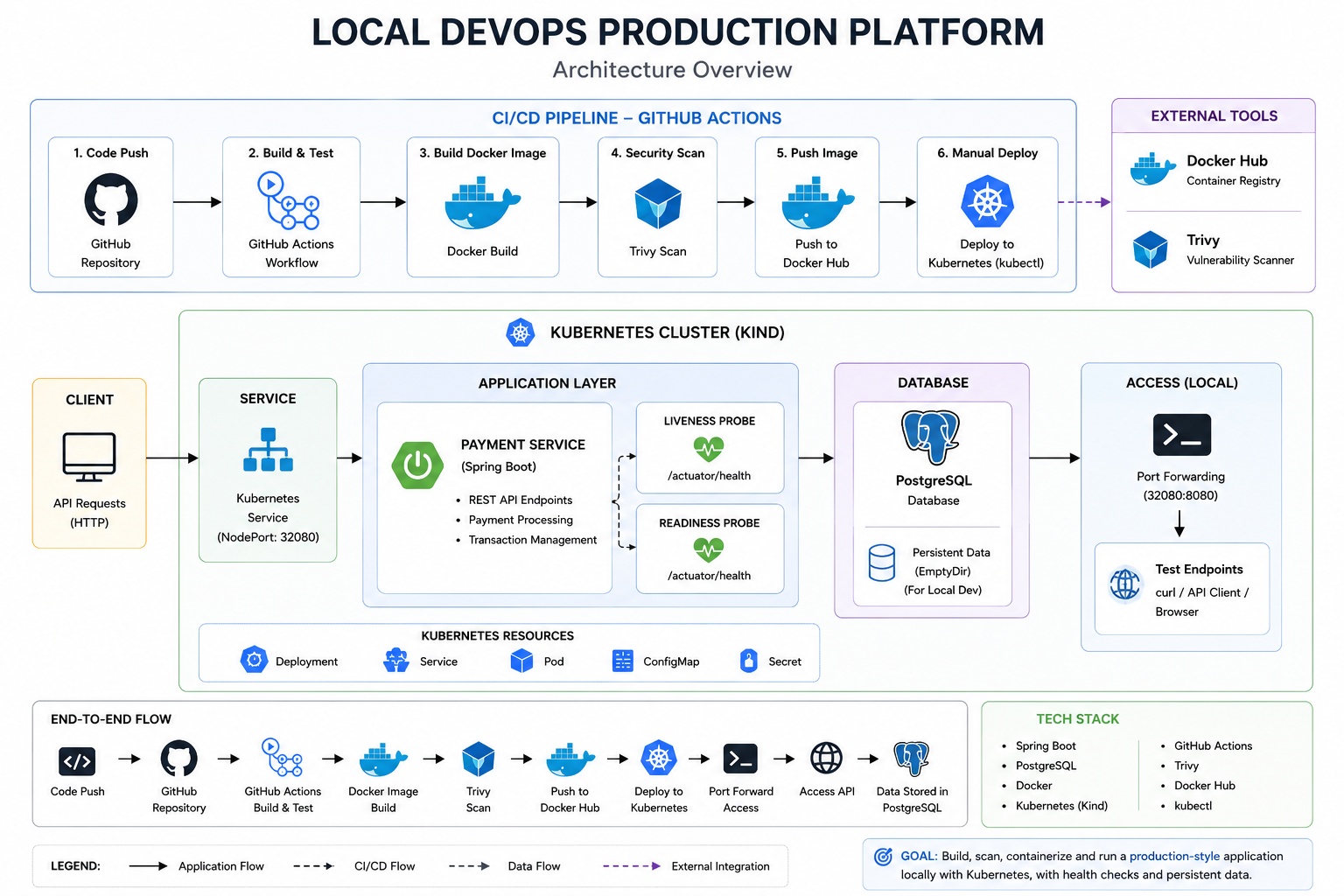Select the Liveness Probe heartbeat icon

pyautogui.click(x=709, y=450)
